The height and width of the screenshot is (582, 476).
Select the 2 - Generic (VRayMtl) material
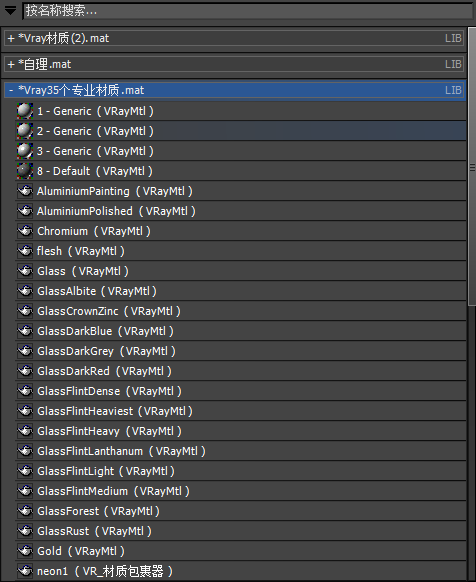tap(241, 131)
